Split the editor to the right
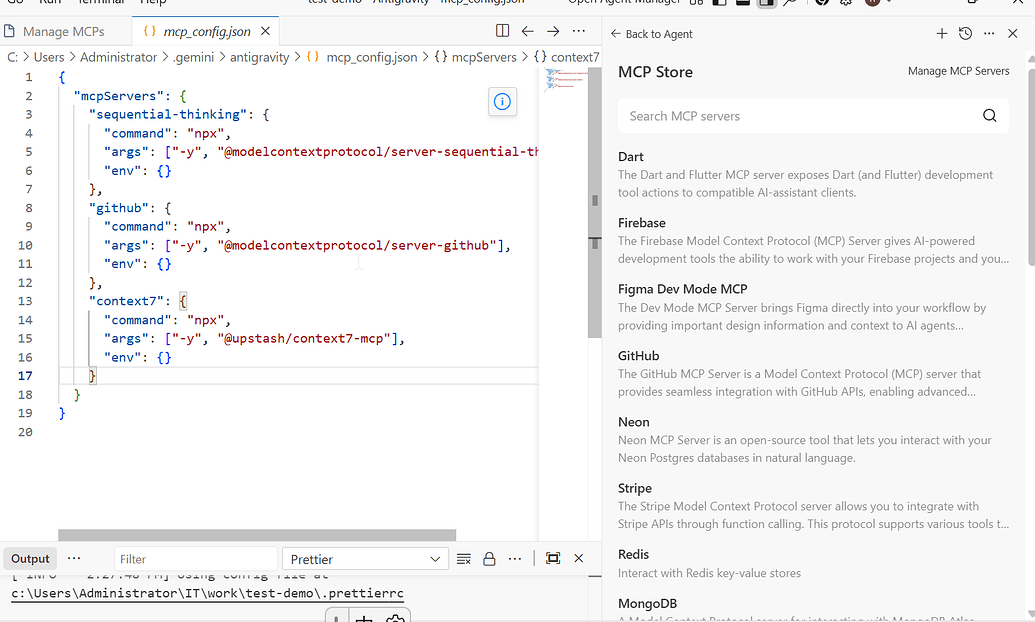 502,31
